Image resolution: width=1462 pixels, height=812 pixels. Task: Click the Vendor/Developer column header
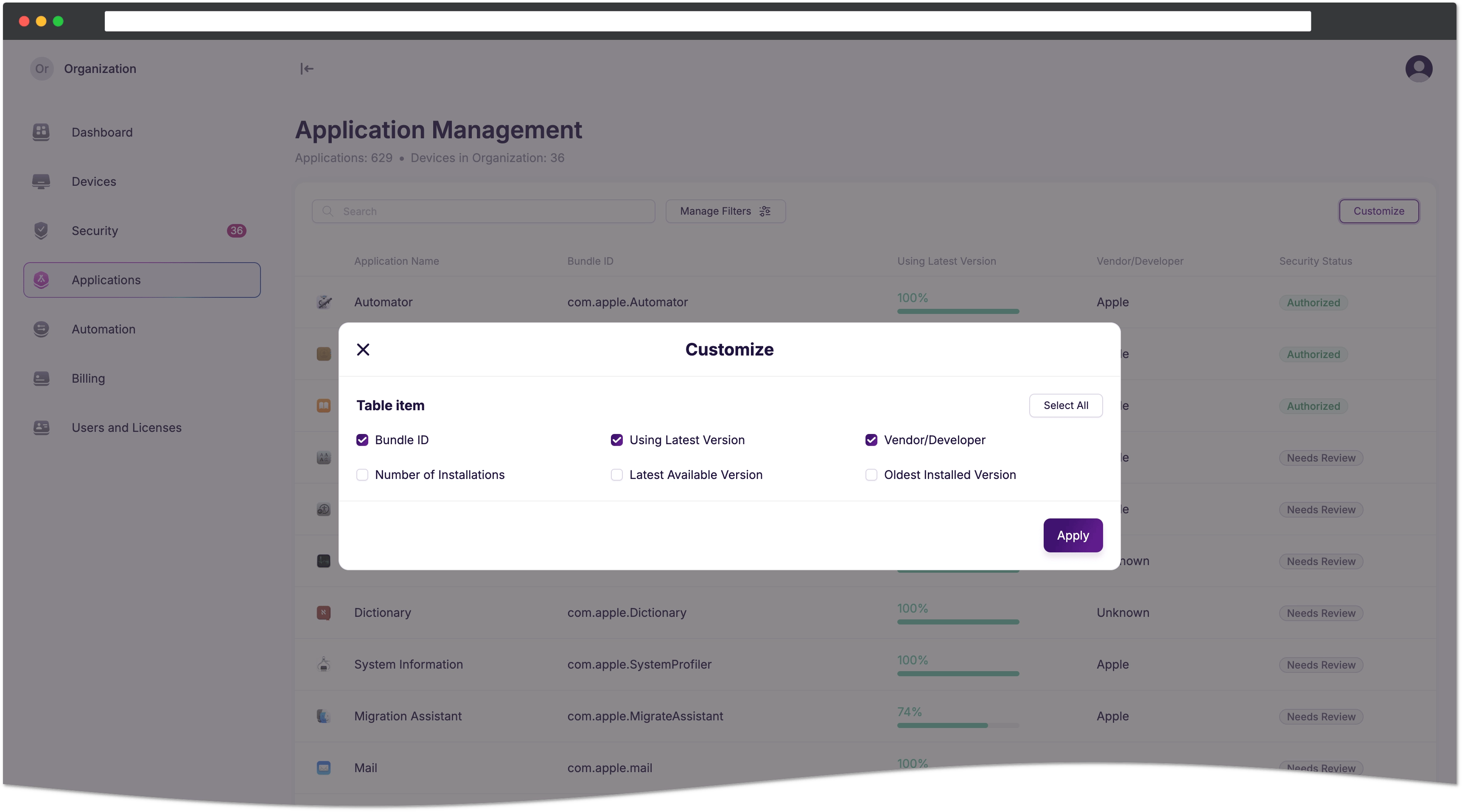point(1140,261)
